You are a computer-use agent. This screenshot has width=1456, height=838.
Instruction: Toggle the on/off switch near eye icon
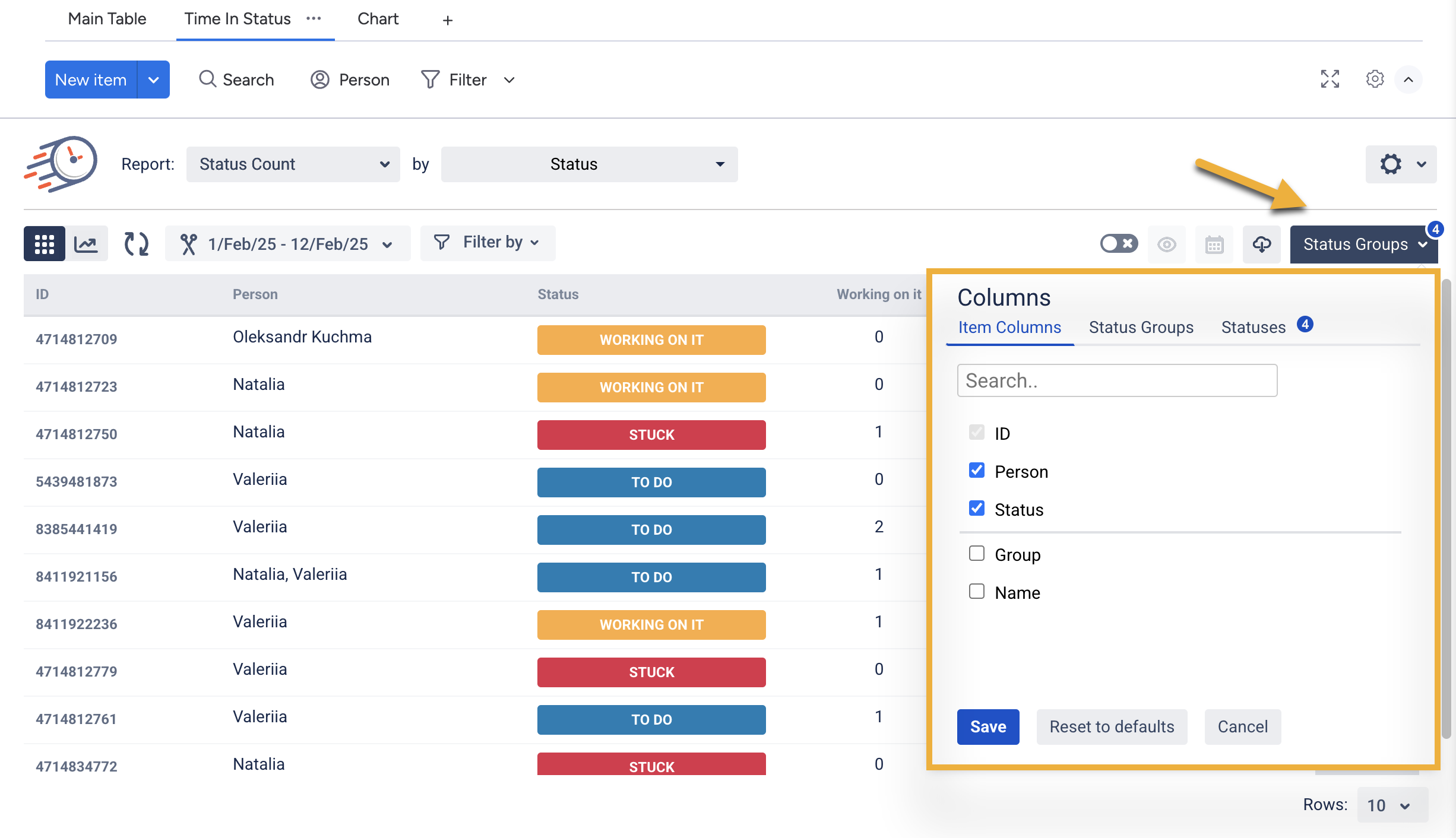click(1119, 243)
